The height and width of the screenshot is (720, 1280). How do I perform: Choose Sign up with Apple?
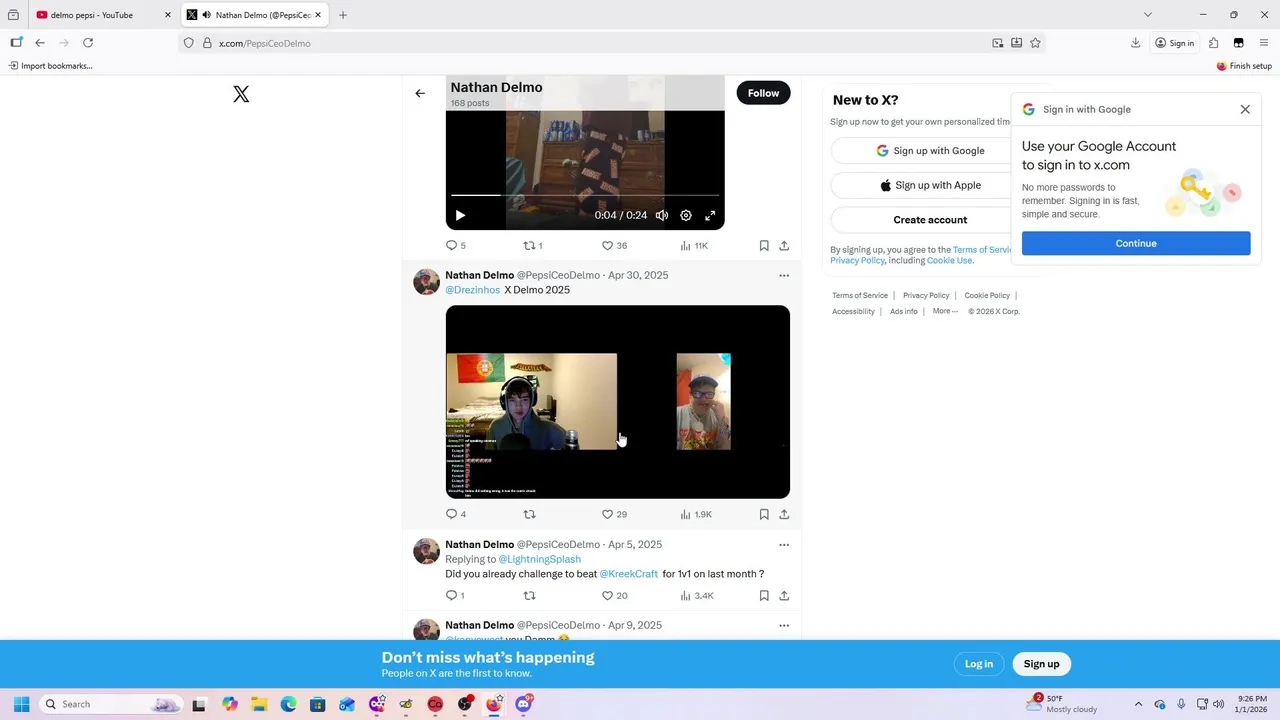pyautogui.click(x=930, y=185)
